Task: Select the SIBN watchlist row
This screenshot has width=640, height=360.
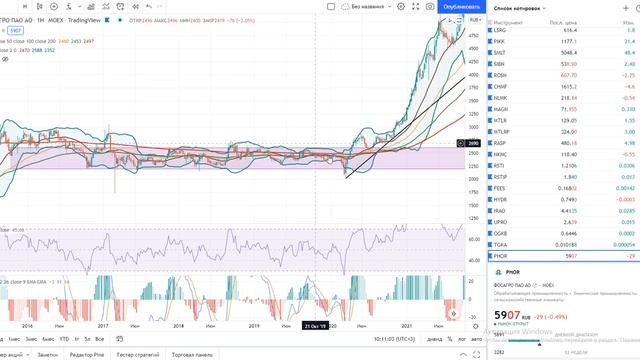Action: click(563, 64)
